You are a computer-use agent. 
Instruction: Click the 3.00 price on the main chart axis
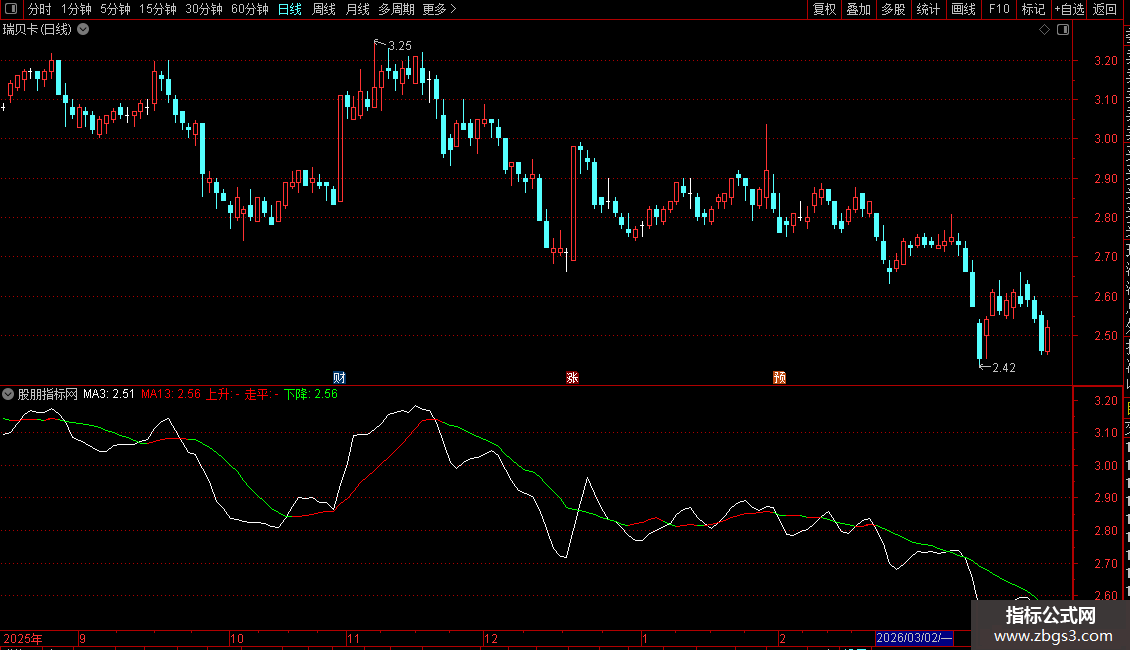[x=1105, y=139]
